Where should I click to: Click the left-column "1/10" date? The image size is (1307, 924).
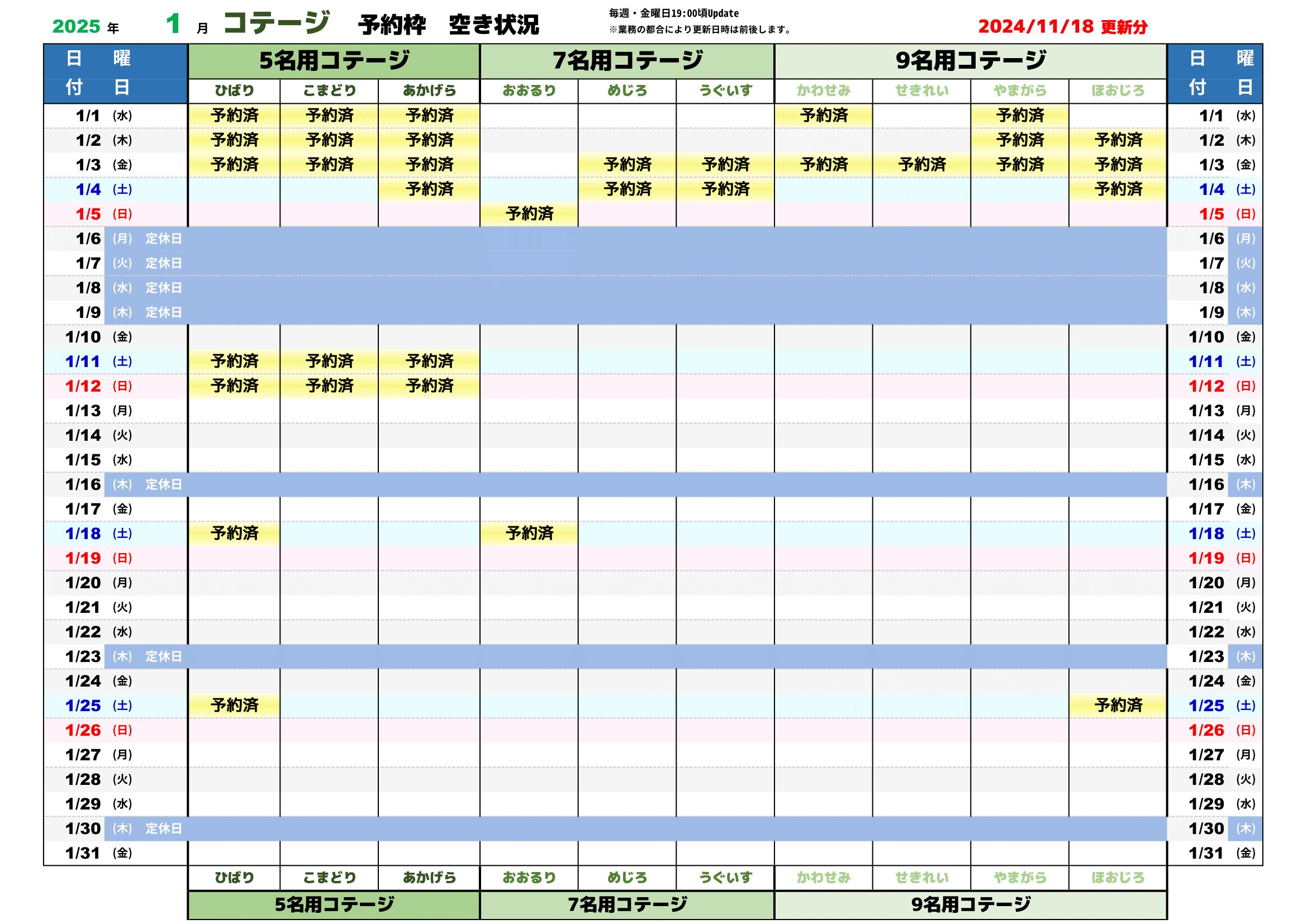83,337
